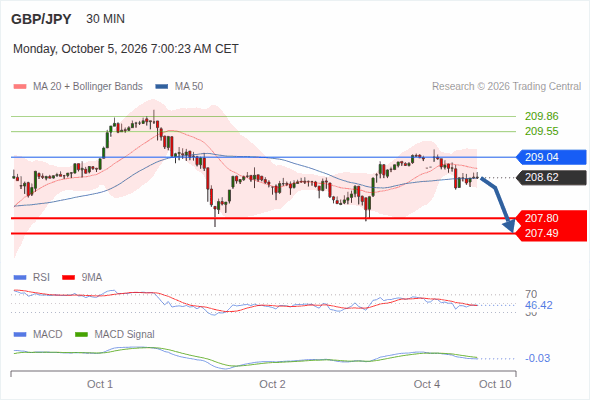The height and width of the screenshot is (400, 590).
Task: Click the Oct 4 date axis label
Action: click(427, 384)
